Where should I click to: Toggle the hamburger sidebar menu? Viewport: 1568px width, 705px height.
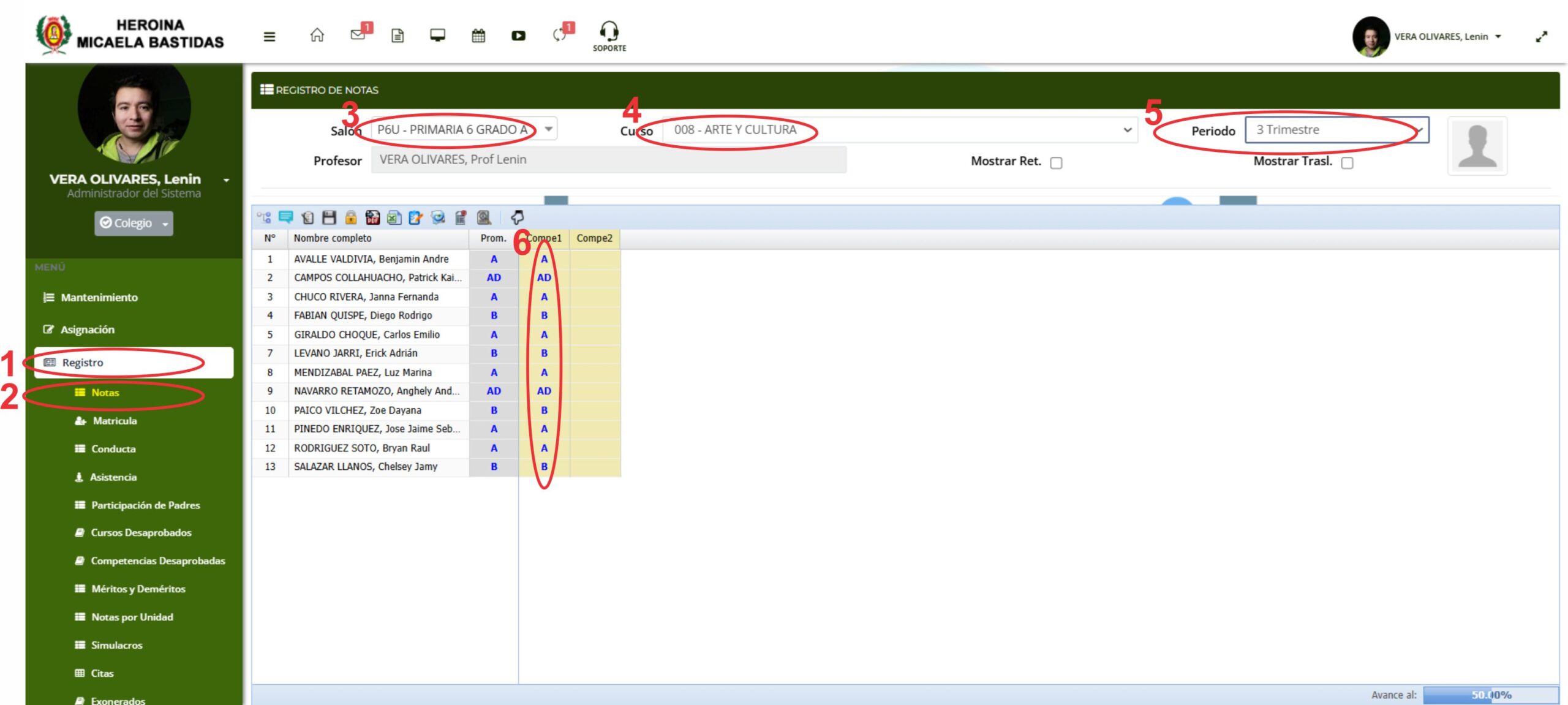point(269,37)
